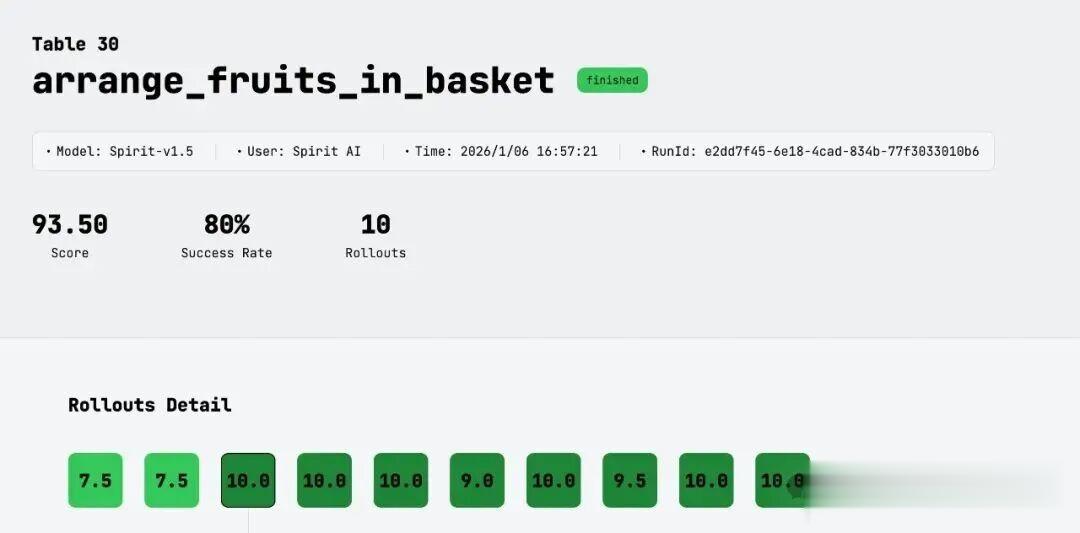Open the tenth, partially covered rollout tile
This screenshot has width=1080, height=533.
(x=778, y=480)
